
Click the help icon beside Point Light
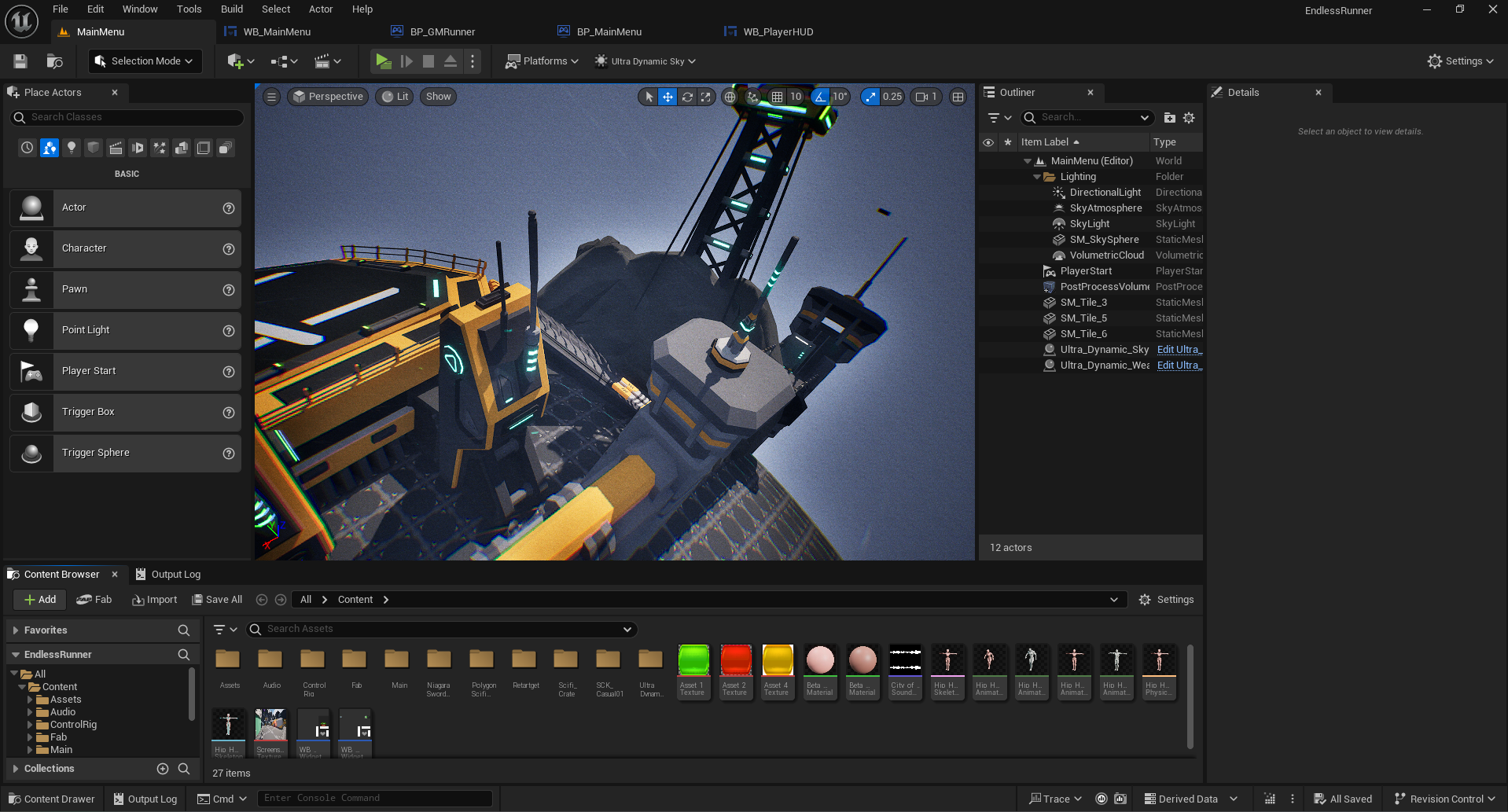[229, 331]
